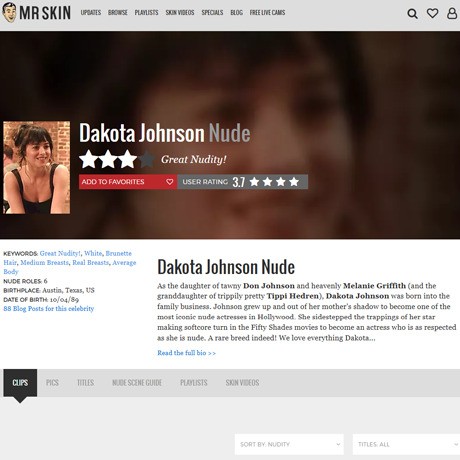
Task: Click the heart on Add to Favorites
Action: (170, 182)
